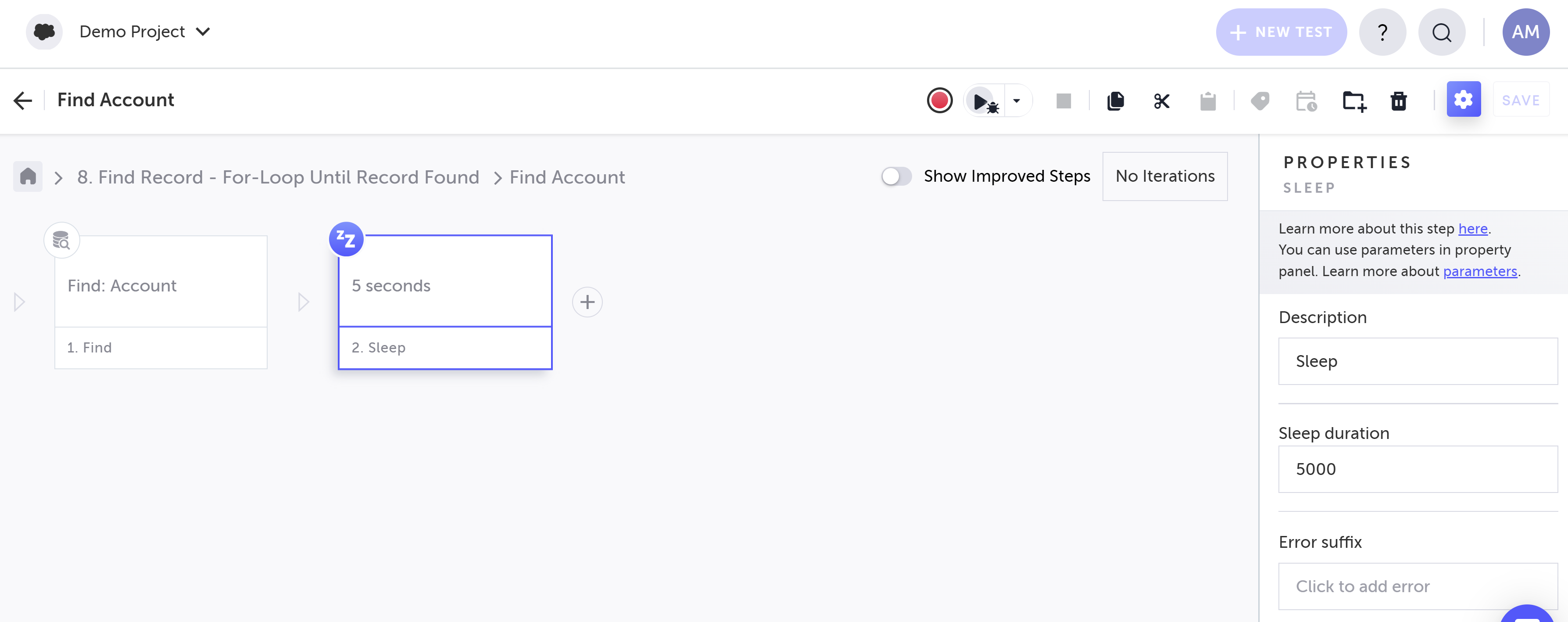Click the add step plus button

(587, 302)
